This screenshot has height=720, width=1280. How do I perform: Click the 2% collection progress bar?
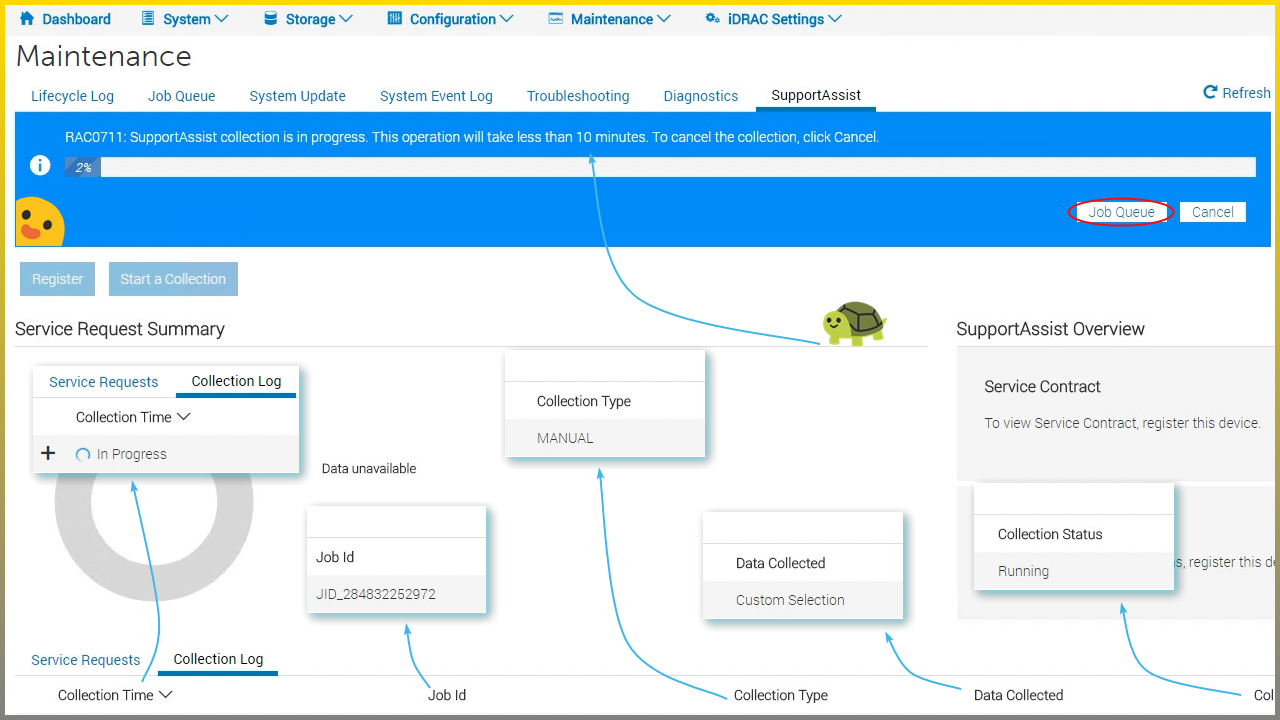click(x=660, y=167)
